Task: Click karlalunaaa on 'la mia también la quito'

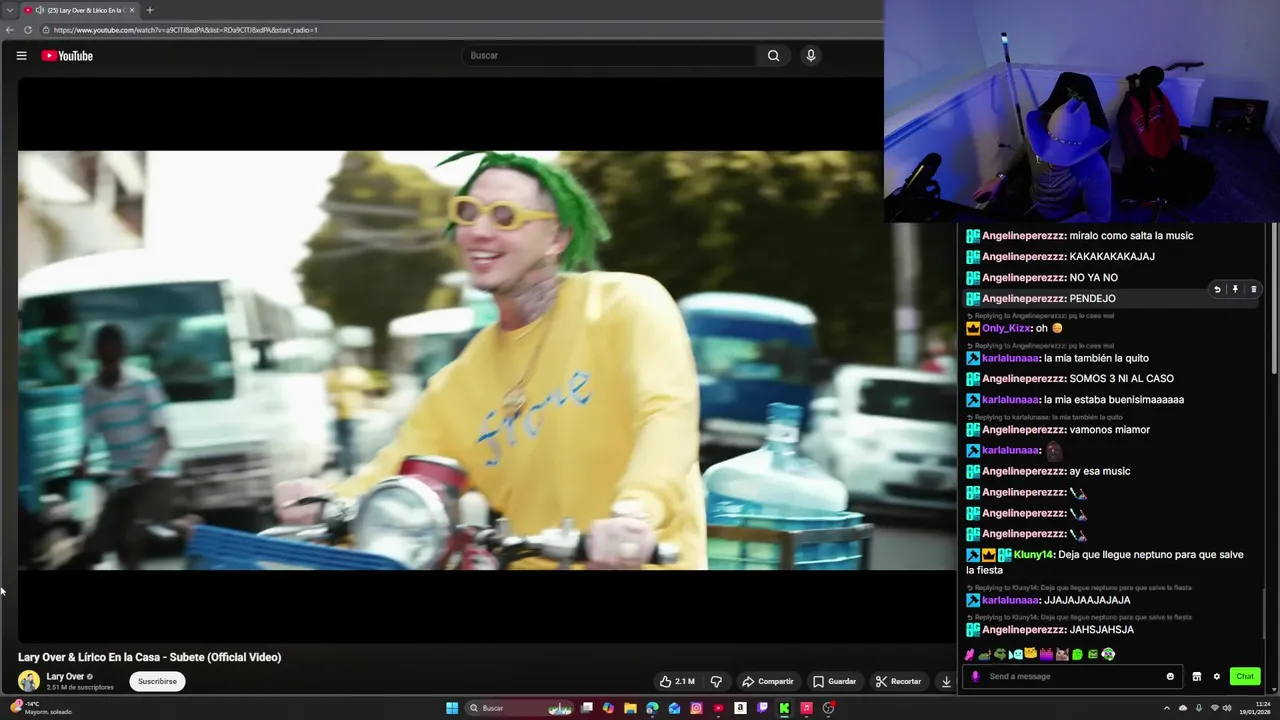Action: coord(1010,358)
